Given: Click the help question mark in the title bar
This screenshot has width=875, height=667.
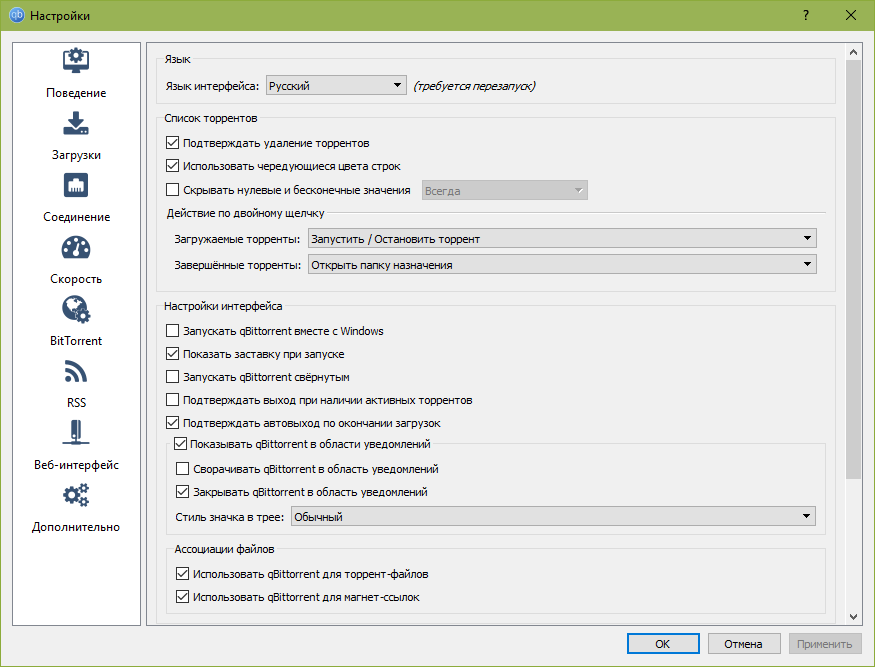Looking at the screenshot, I should pos(806,15).
